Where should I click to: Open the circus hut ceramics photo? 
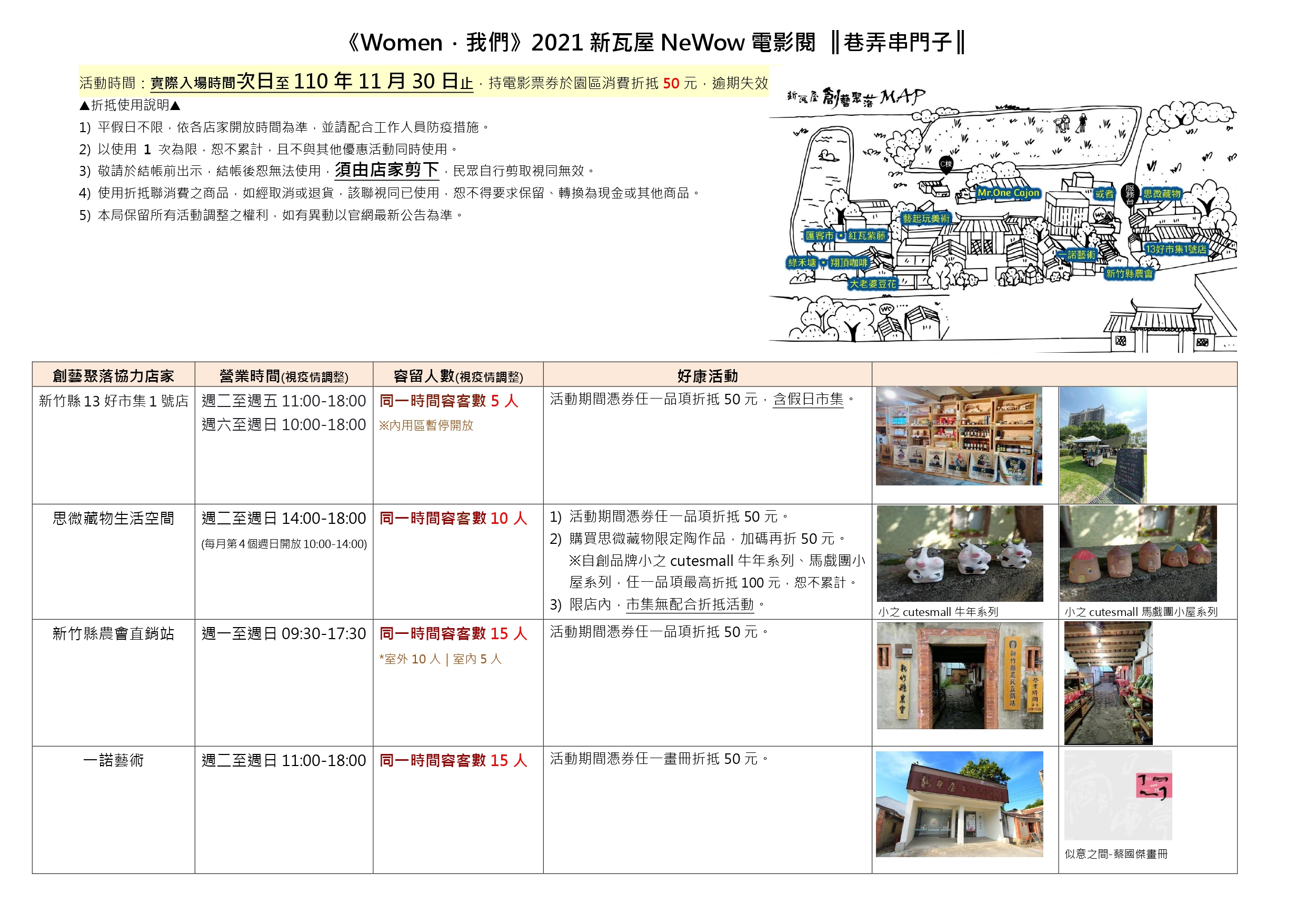point(1138,553)
